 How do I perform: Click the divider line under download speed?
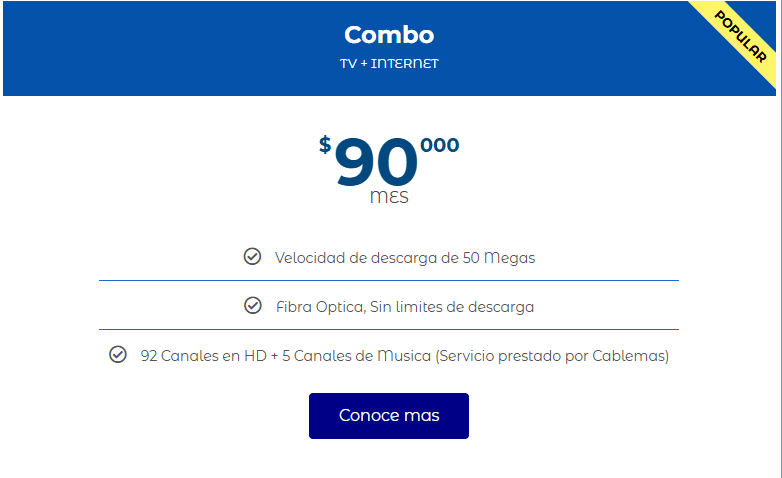389,281
